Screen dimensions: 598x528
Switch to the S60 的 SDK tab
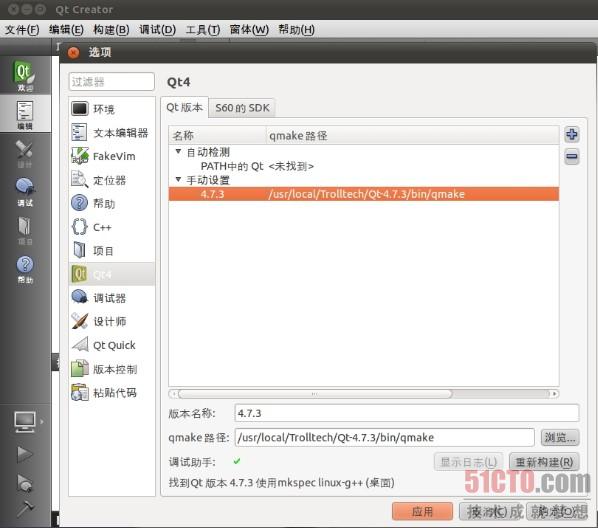242,108
